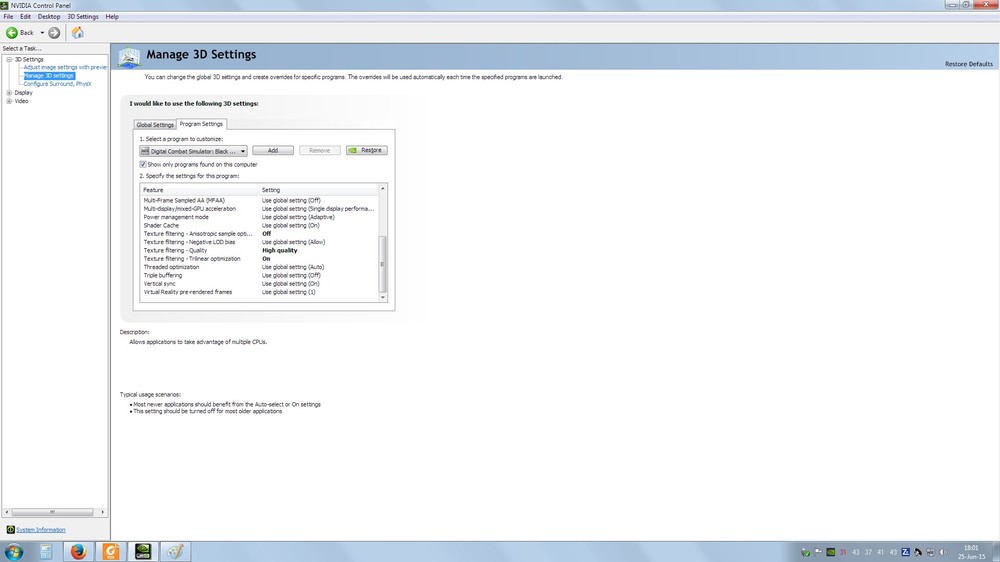This screenshot has height=562, width=1000.
Task: Select the 'Threaded optimization' row
Action: pyautogui.click(x=260, y=267)
